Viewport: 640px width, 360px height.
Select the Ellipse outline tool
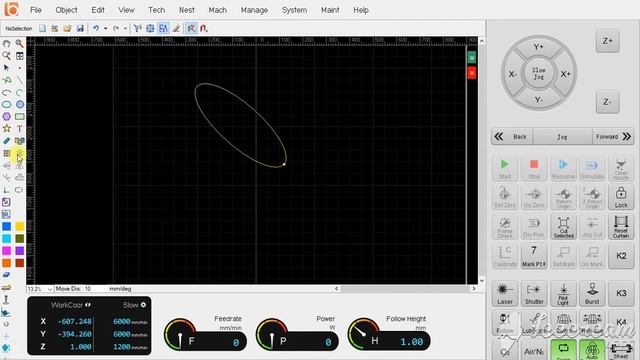(7, 104)
